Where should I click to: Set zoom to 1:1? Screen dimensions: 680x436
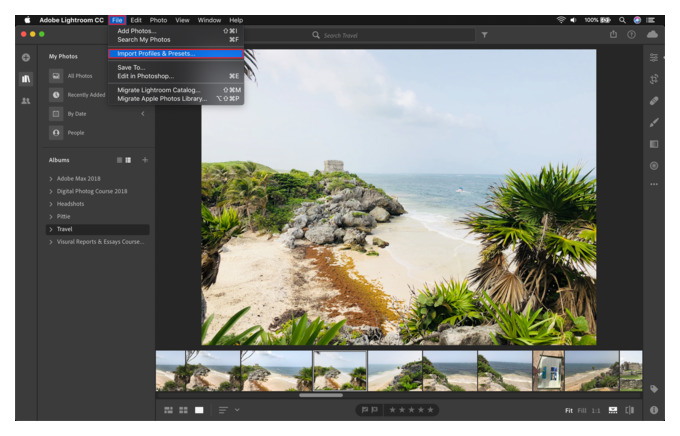coord(596,410)
